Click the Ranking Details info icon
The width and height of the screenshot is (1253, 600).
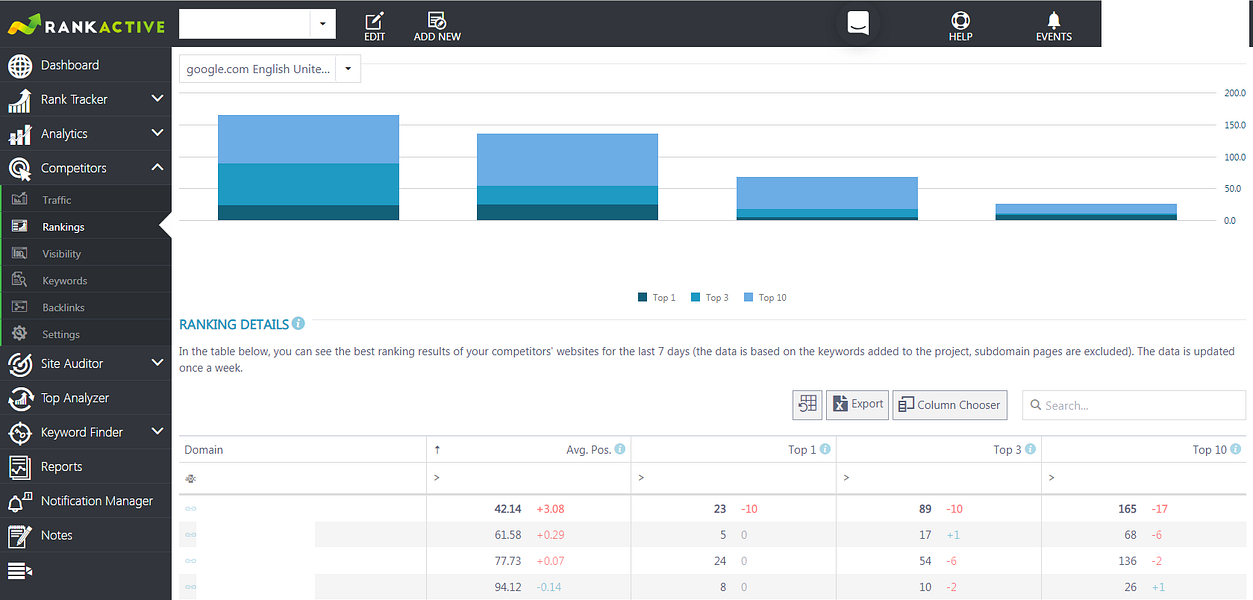tap(299, 324)
